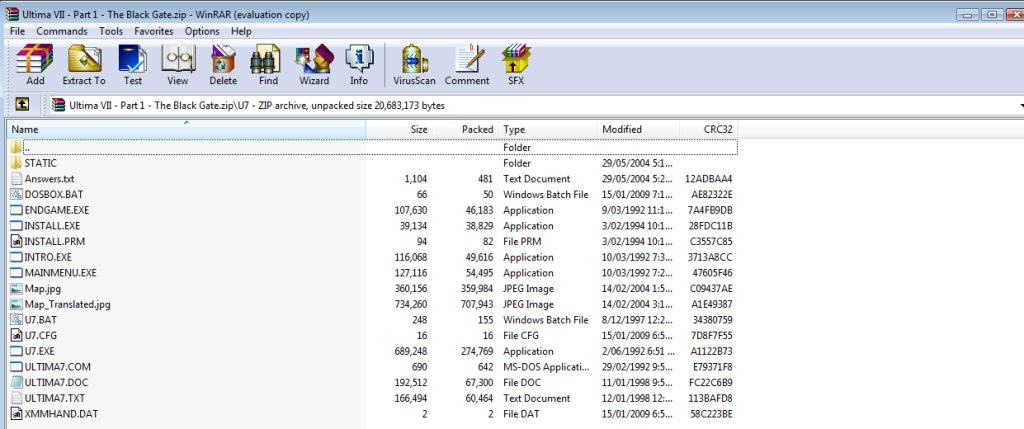
Task: Open the Comment tool
Action: tap(467, 65)
